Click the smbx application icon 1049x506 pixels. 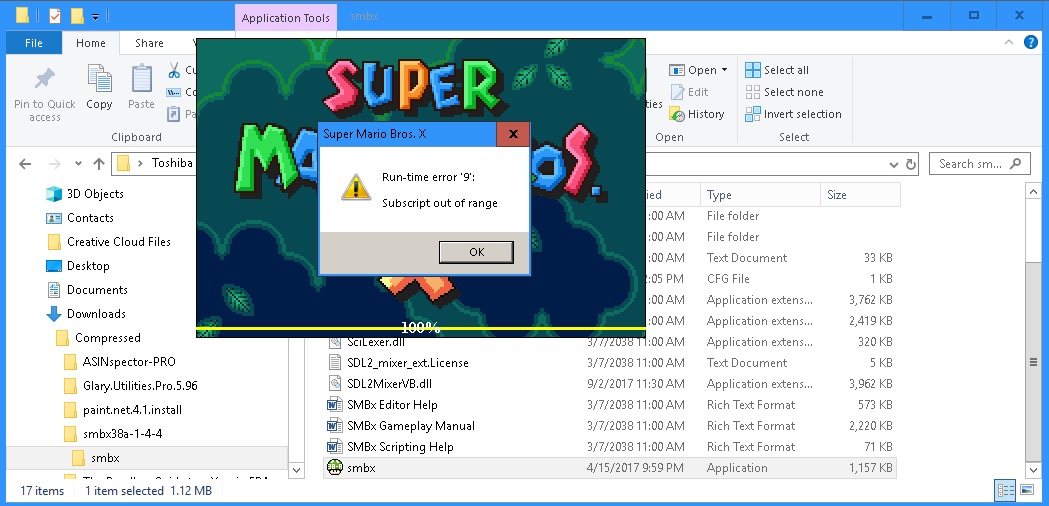334,467
